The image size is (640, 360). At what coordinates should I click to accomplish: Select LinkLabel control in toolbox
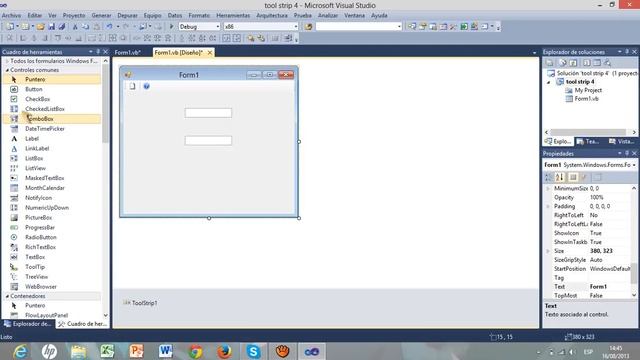(x=37, y=149)
